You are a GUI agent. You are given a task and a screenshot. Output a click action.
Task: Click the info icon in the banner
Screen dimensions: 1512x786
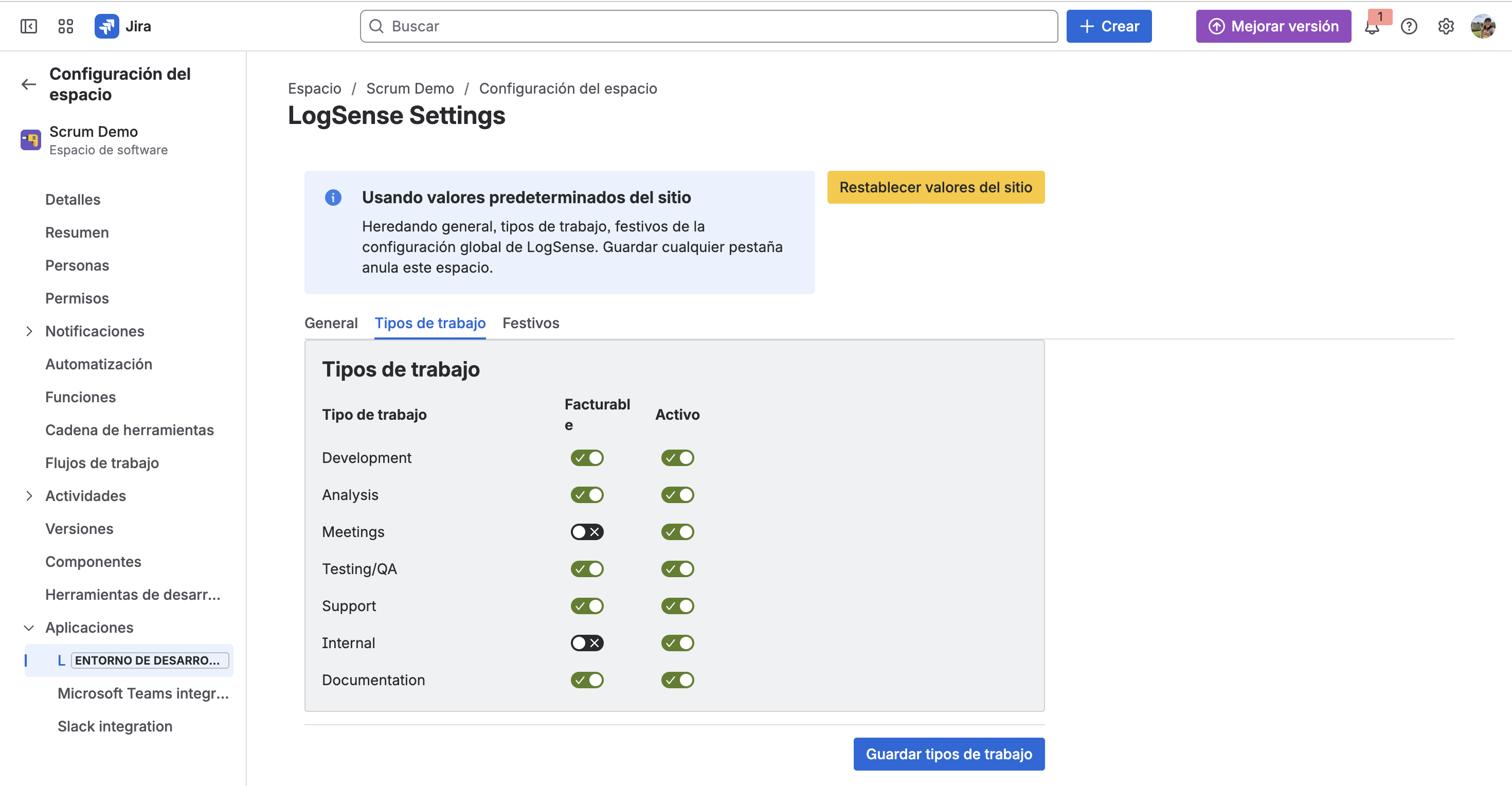333,197
